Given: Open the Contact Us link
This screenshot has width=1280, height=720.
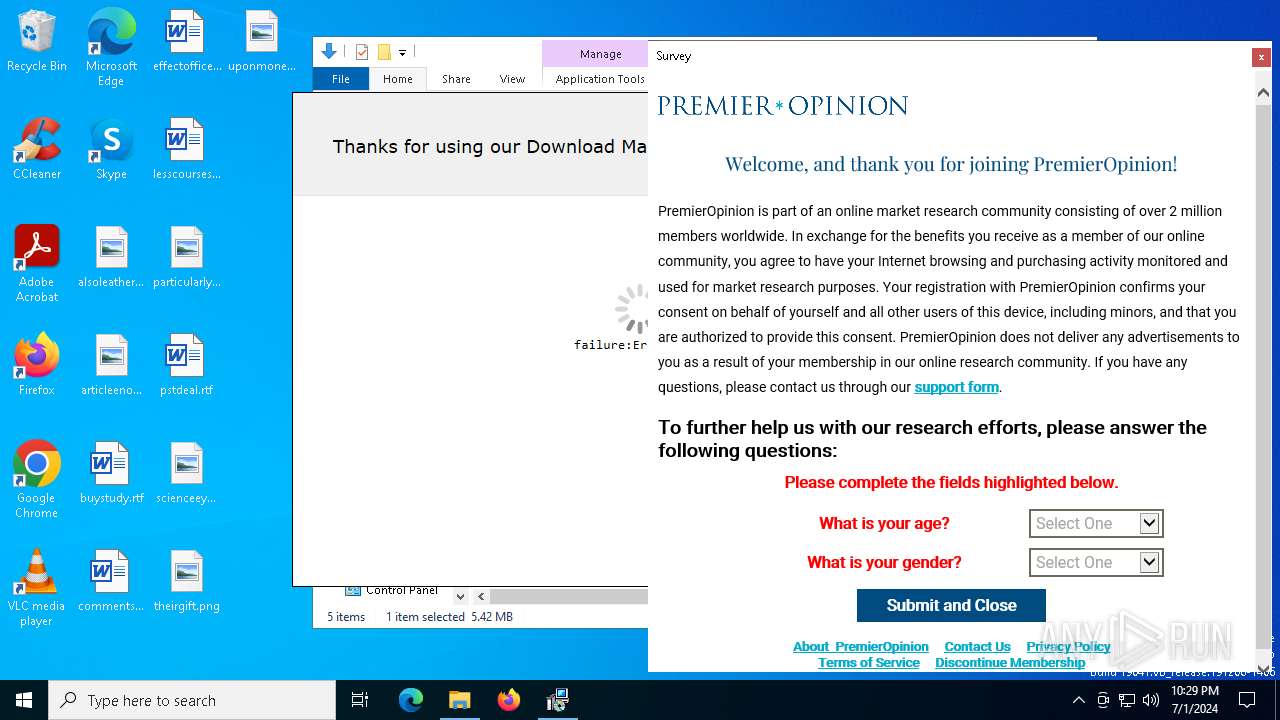Looking at the screenshot, I should (x=977, y=646).
